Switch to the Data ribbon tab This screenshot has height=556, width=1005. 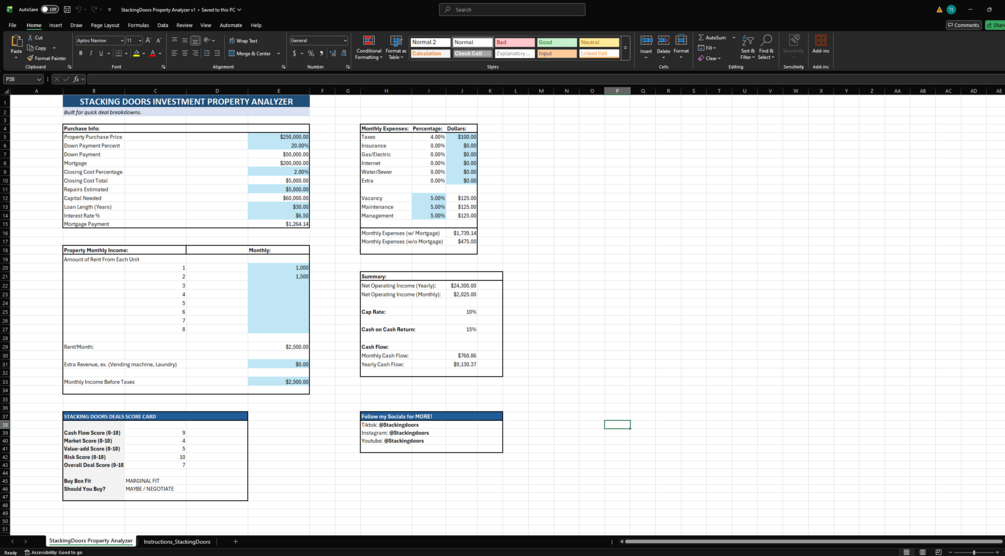(x=163, y=25)
